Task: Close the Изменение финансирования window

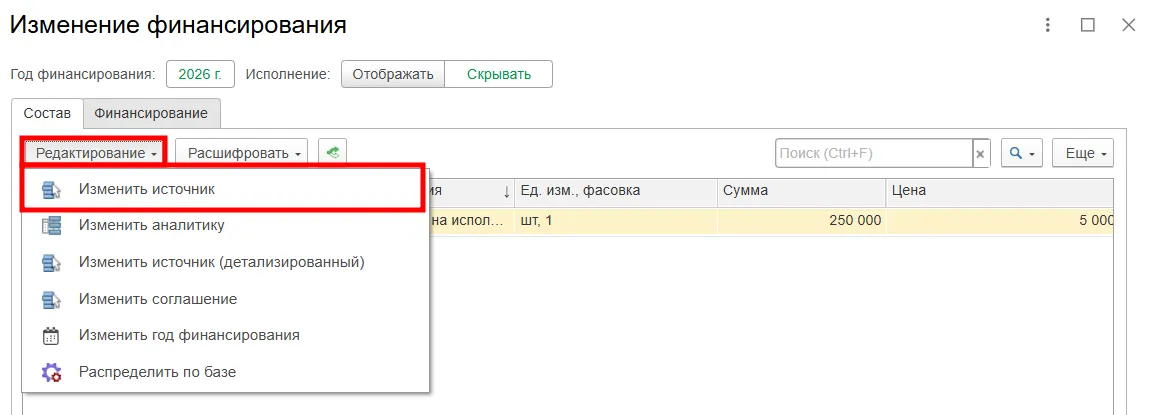Action: click(1129, 25)
